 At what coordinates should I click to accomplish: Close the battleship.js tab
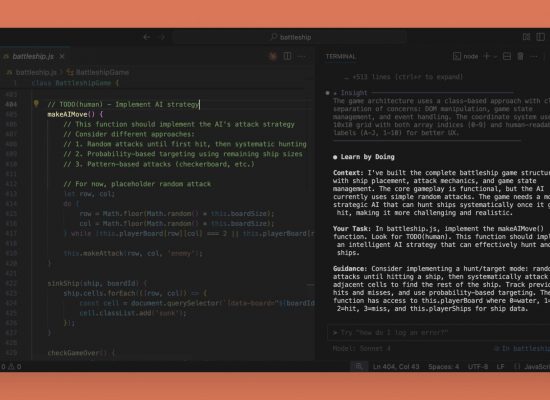[62, 56]
